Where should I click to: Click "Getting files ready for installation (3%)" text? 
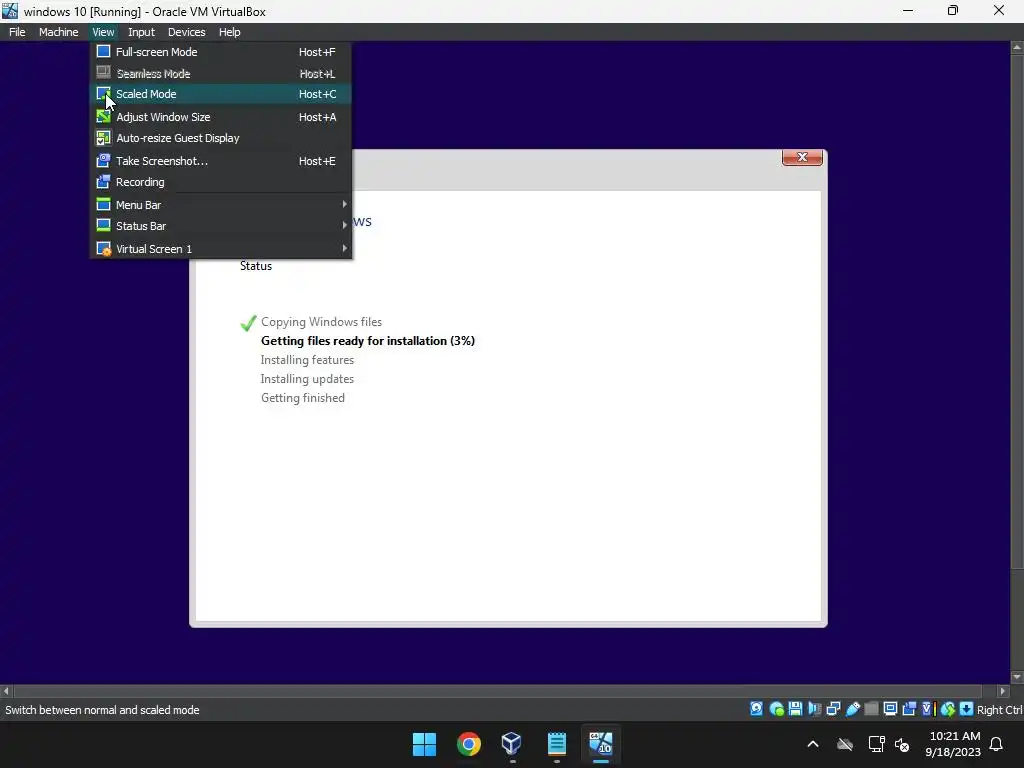368,341
